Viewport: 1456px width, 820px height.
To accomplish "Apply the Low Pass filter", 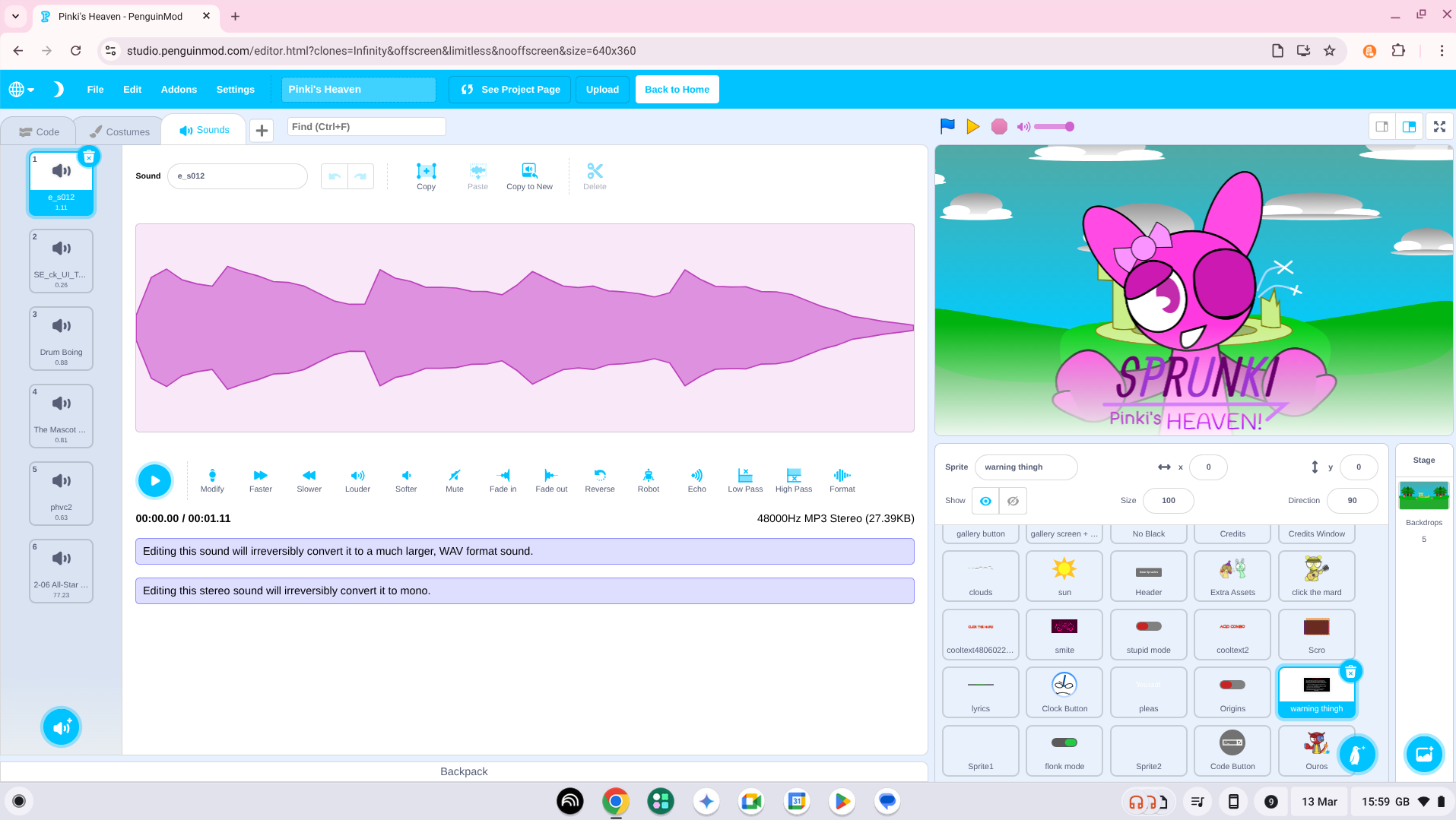I will (745, 480).
